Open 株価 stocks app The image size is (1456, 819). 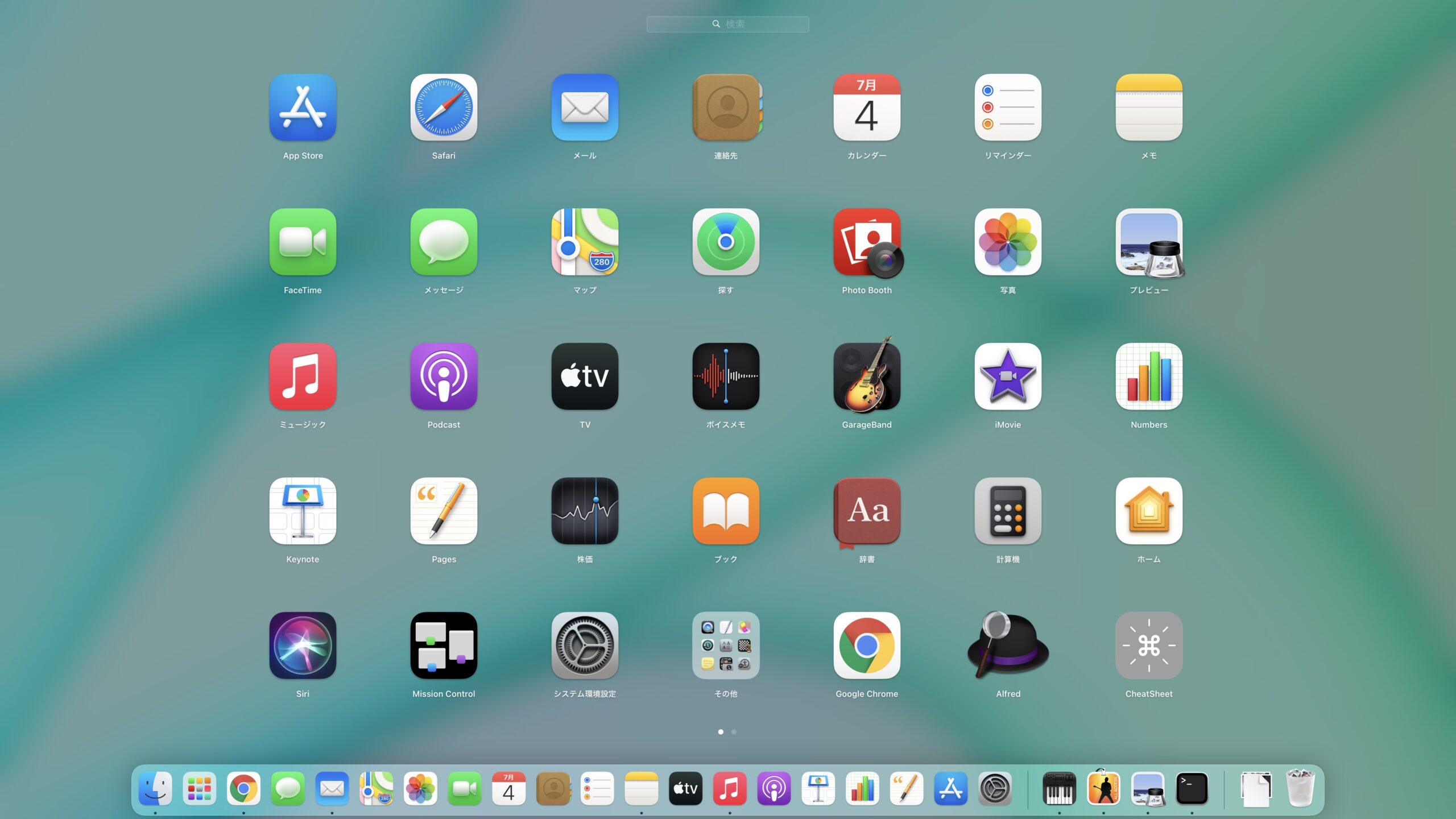585,511
